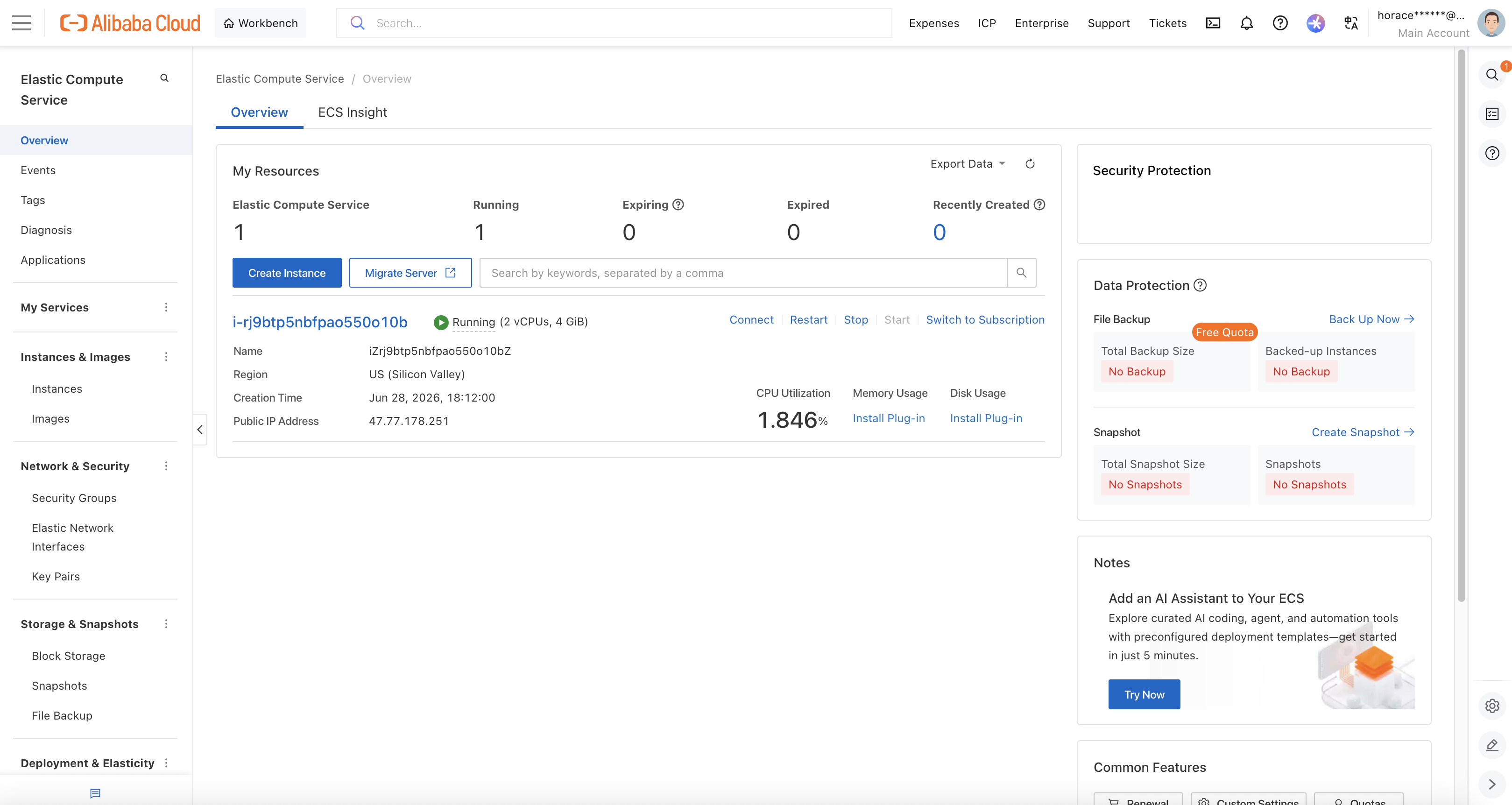Open right rail search icon with badge

click(1492, 75)
